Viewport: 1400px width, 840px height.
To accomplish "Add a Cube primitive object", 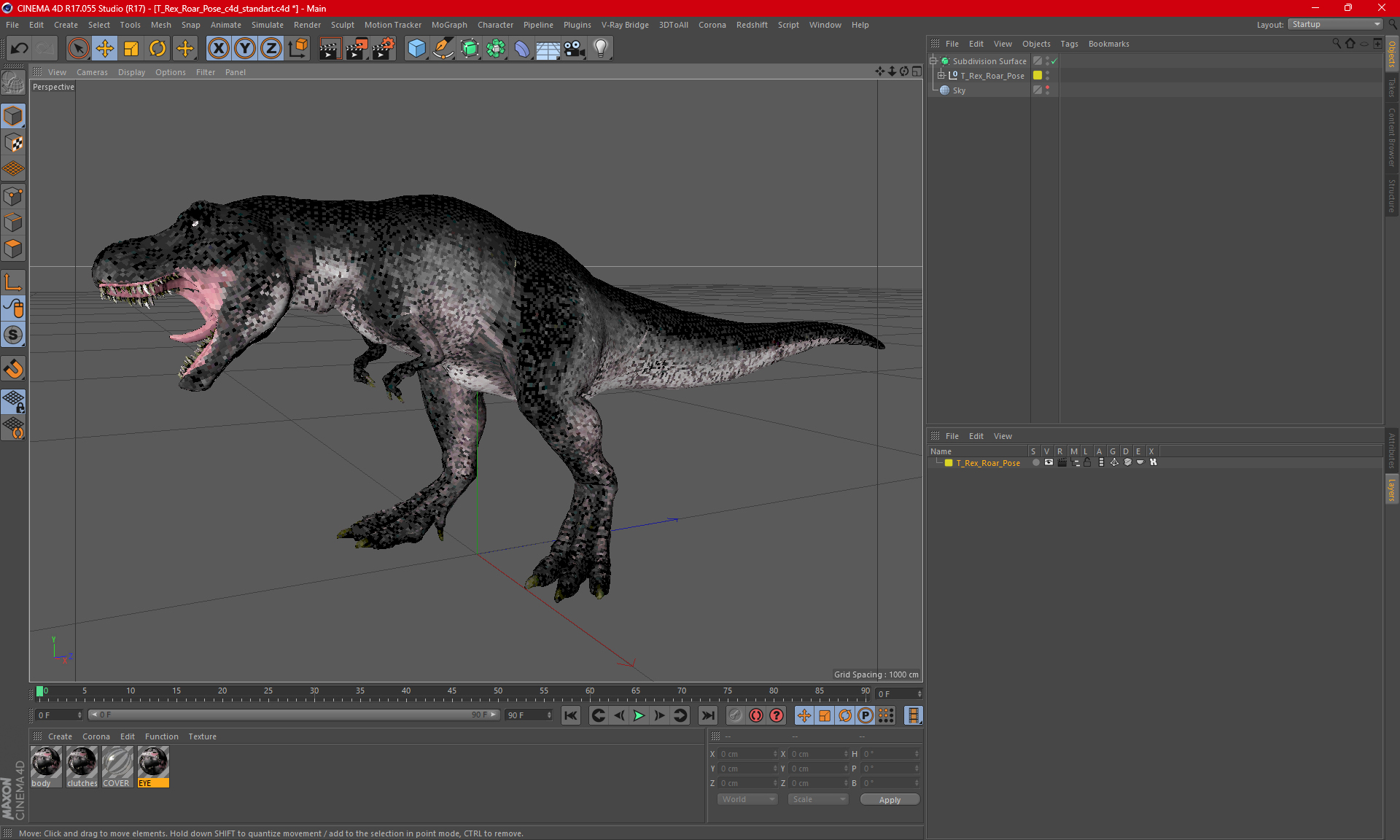I will 416,48.
